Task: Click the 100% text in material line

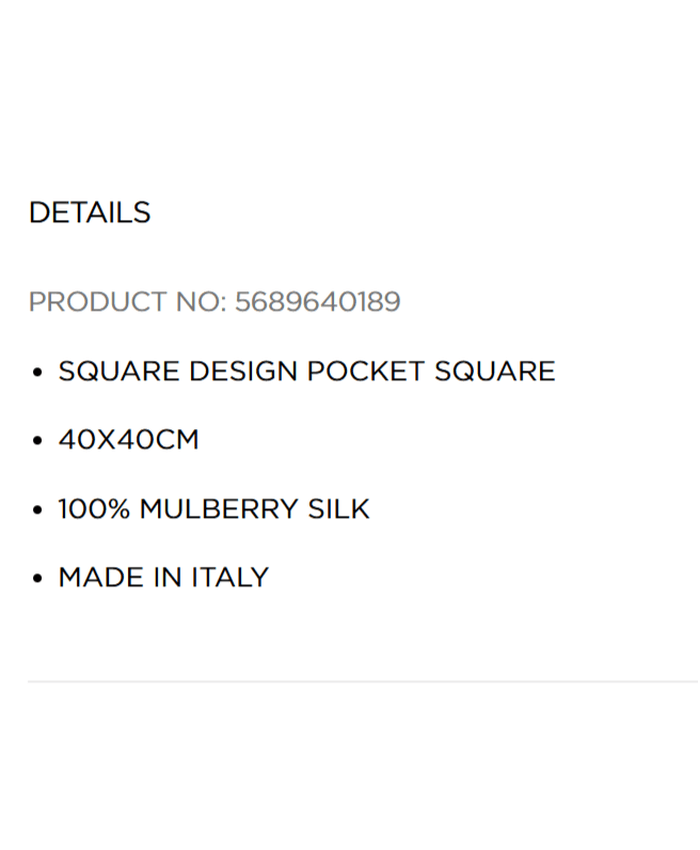Action: 94,509
